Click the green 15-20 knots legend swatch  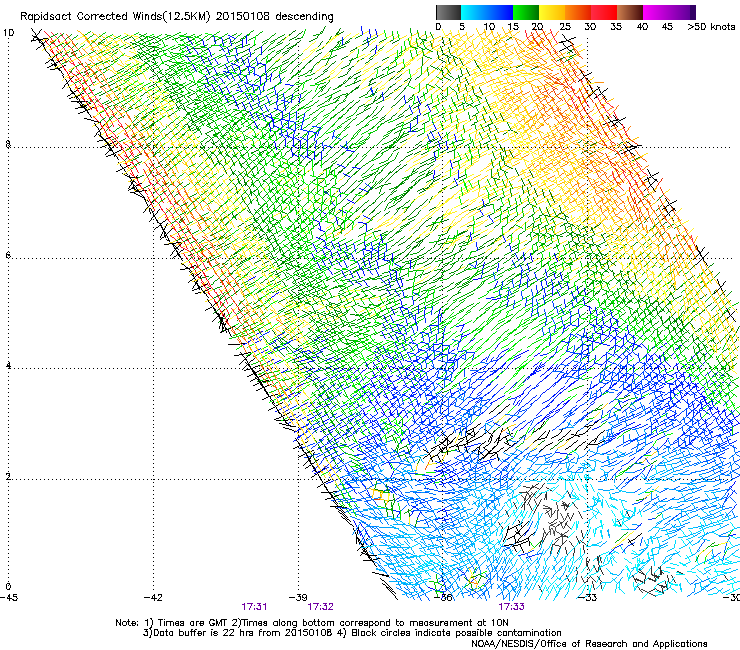pos(526,12)
